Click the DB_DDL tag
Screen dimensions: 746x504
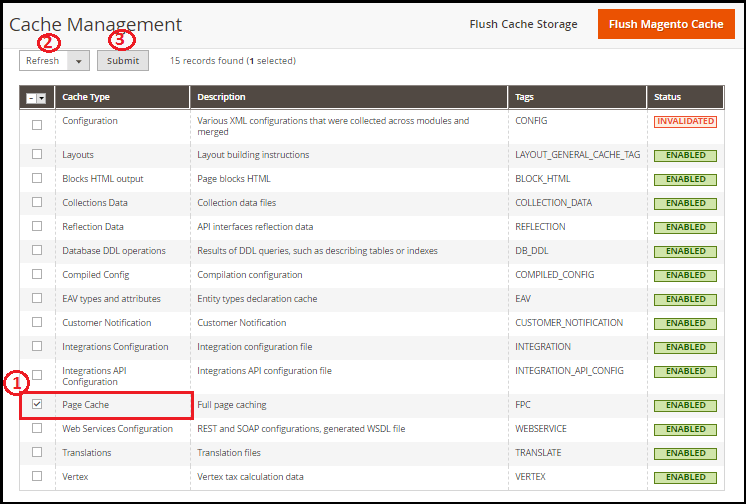click(x=531, y=251)
